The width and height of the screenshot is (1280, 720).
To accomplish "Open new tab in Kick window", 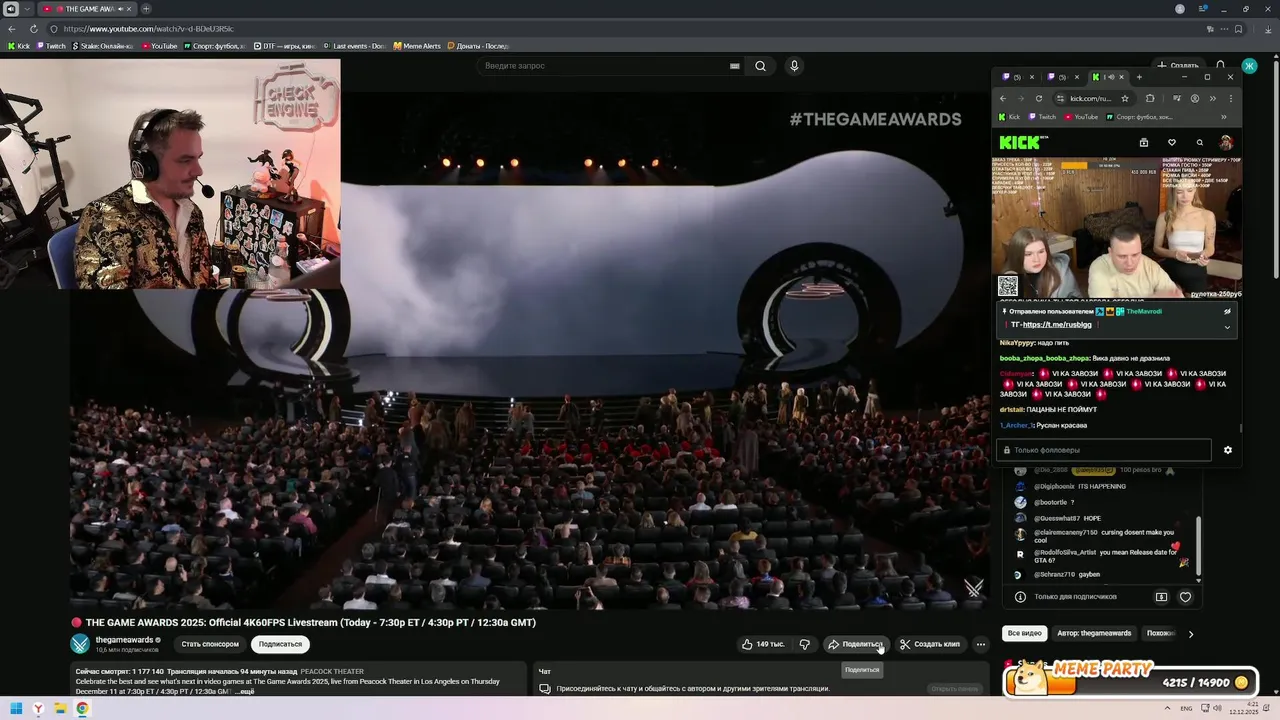I will (x=1139, y=77).
